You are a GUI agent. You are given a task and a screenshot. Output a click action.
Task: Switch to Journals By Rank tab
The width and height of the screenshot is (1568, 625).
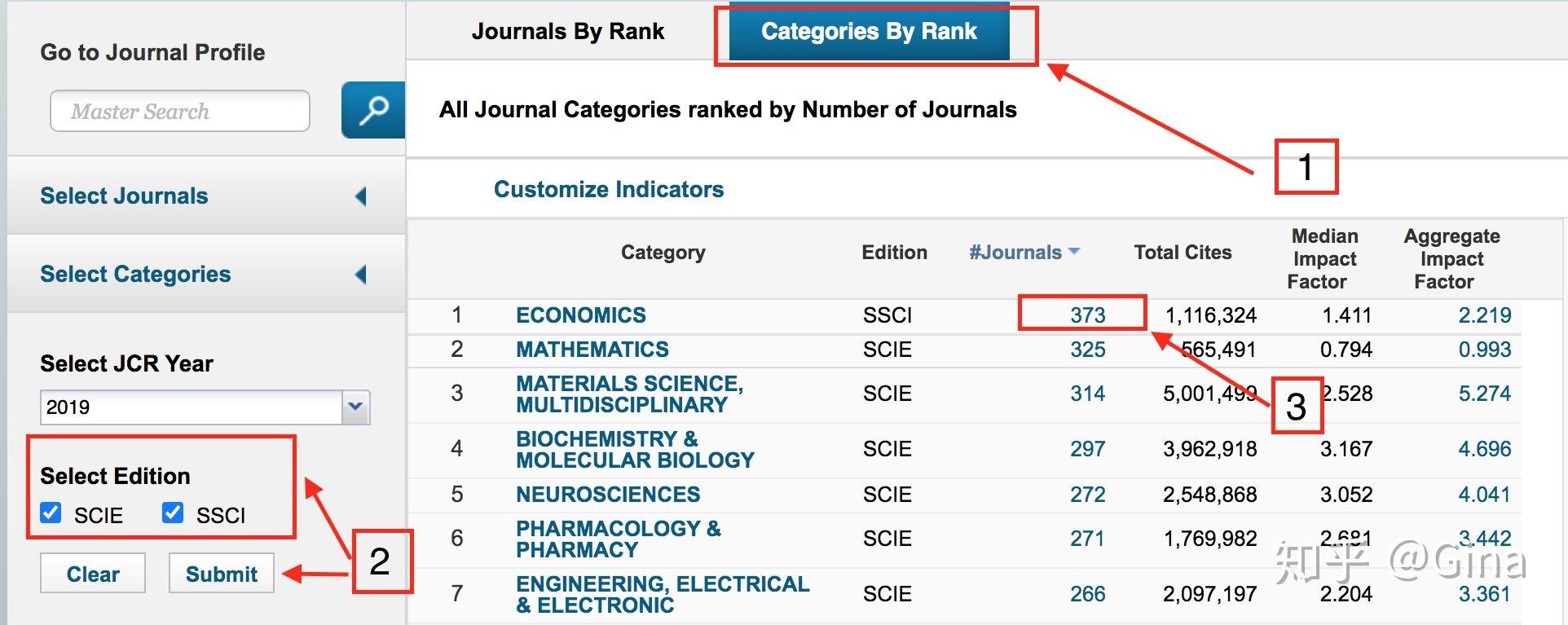pos(568,32)
